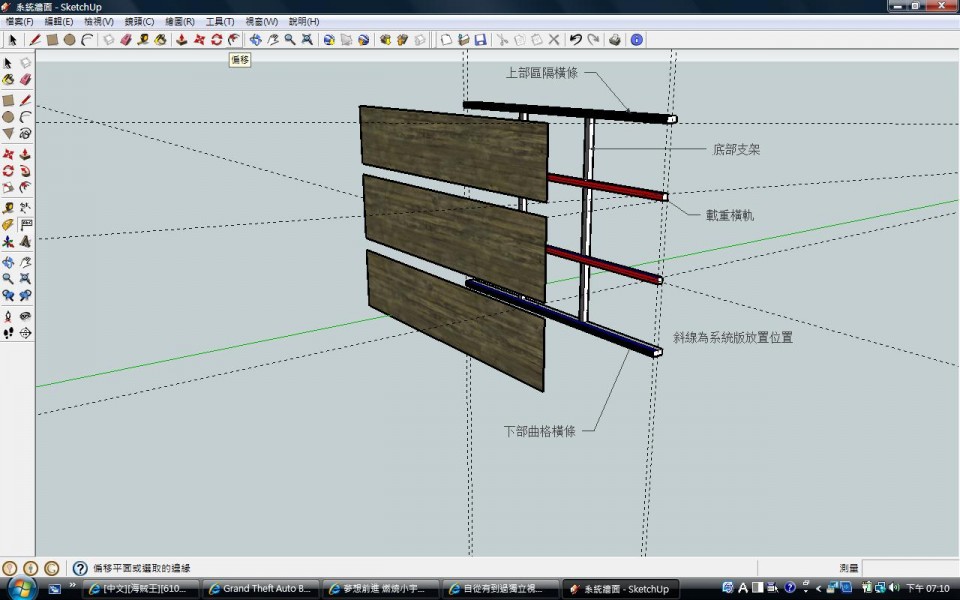This screenshot has height=600, width=960.
Task: Open the 鏡頭(C) camera menu
Action: pyautogui.click(x=139, y=21)
